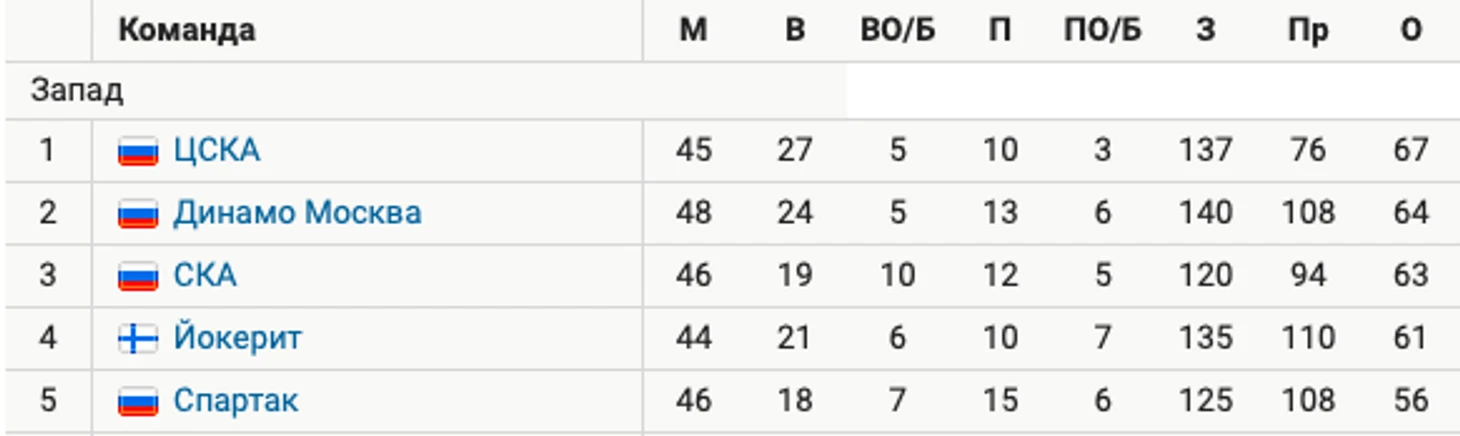Click the Russian flag next to СКА
This screenshot has width=1460, height=436.
[x=138, y=276]
